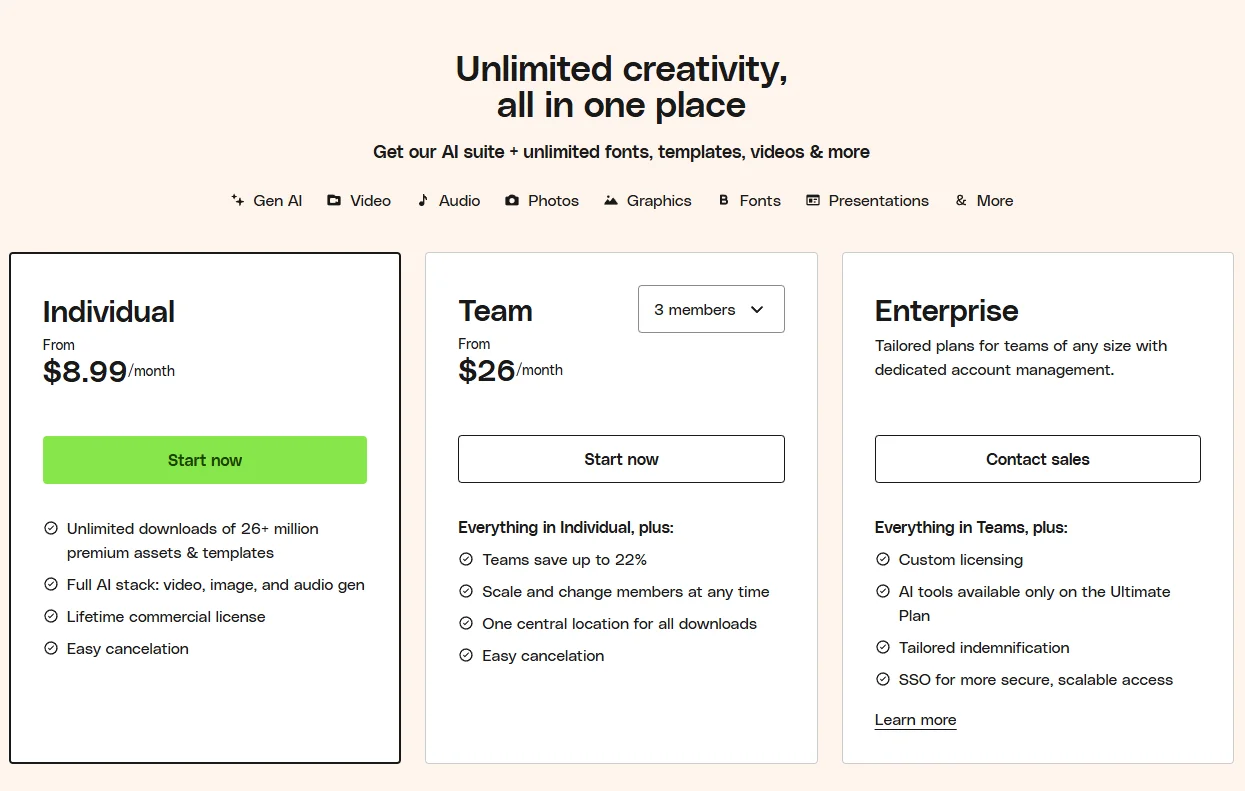Click the Video folder icon
This screenshot has width=1245, height=791.
click(x=334, y=200)
